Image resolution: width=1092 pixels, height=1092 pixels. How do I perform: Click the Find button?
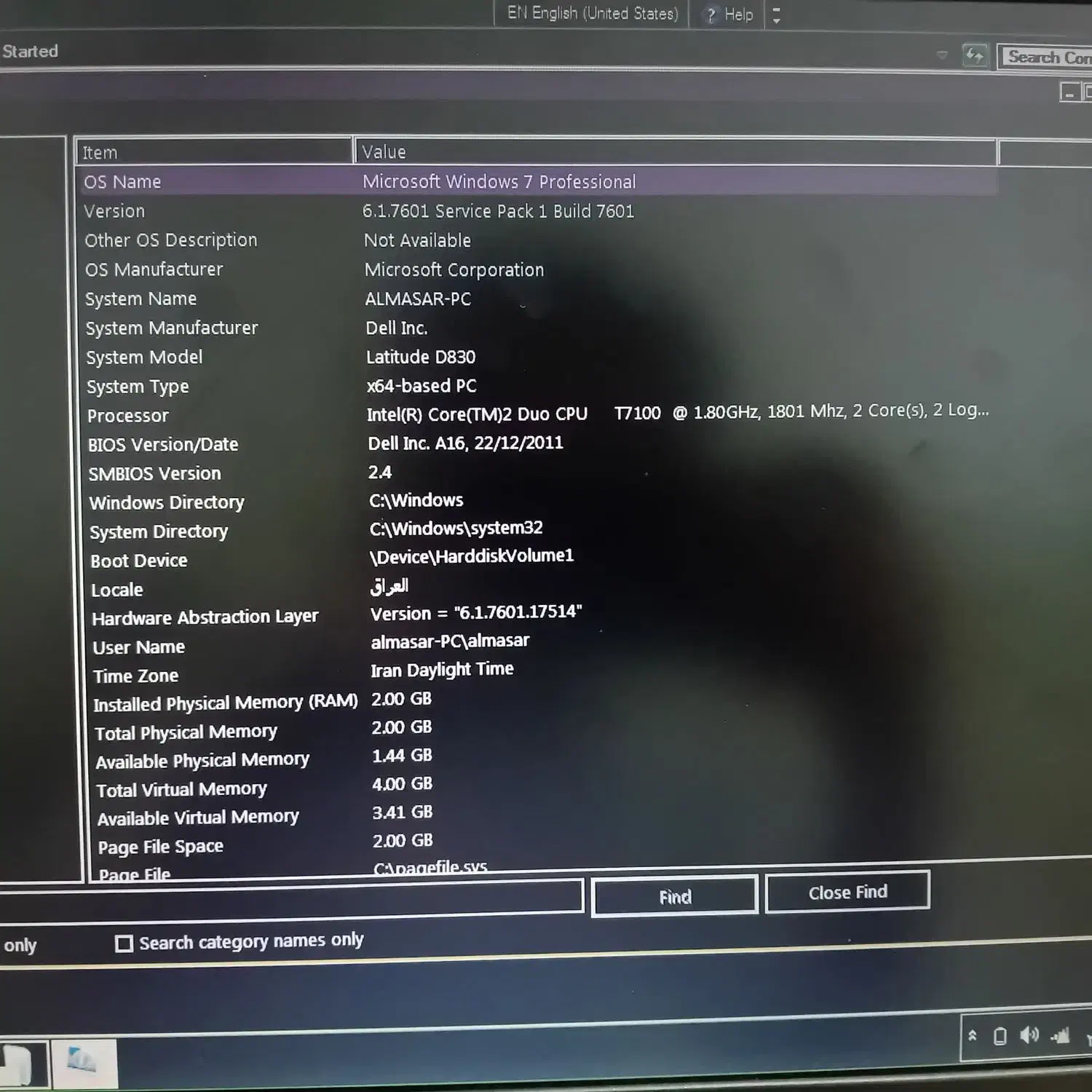674,897
